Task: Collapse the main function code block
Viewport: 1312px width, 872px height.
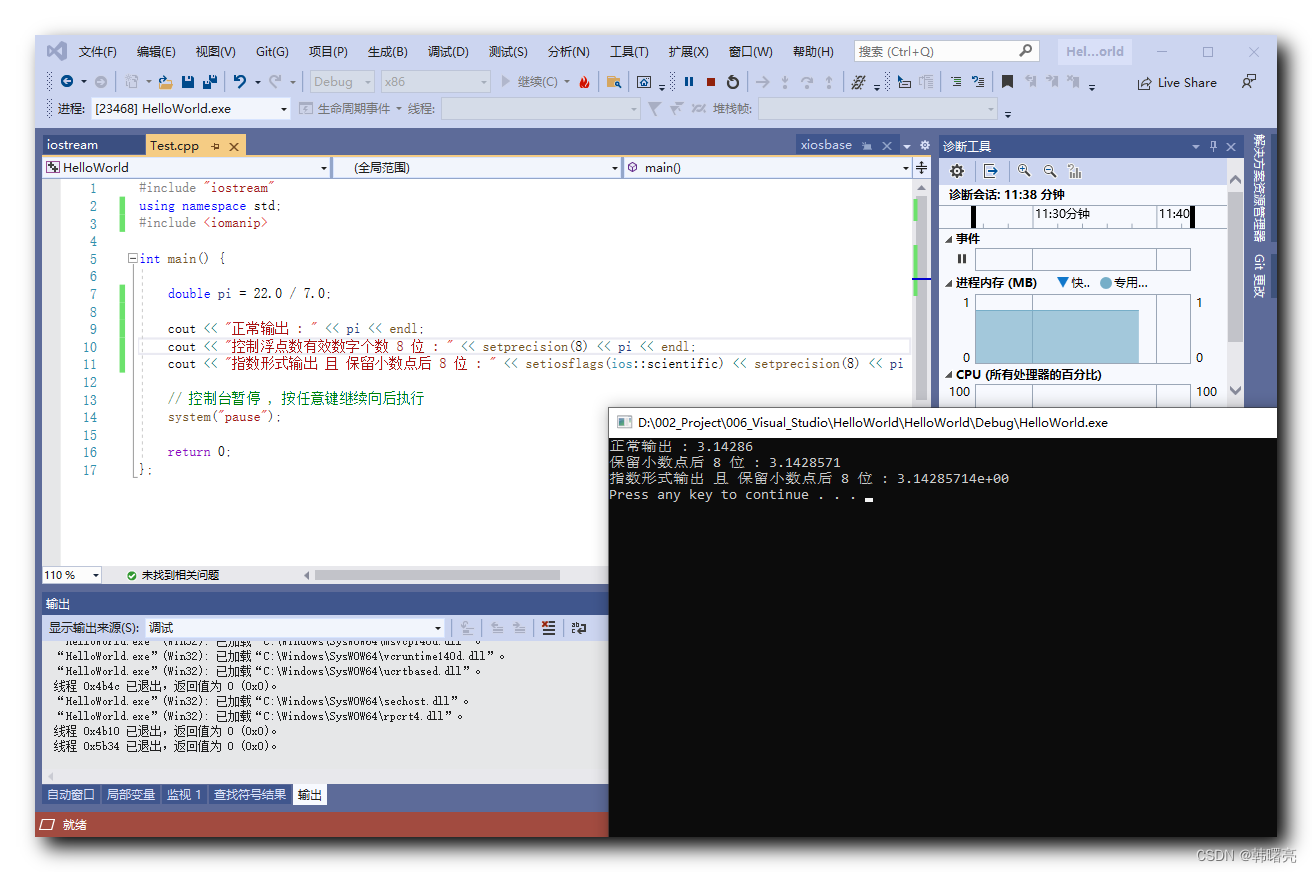Action: point(133,259)
